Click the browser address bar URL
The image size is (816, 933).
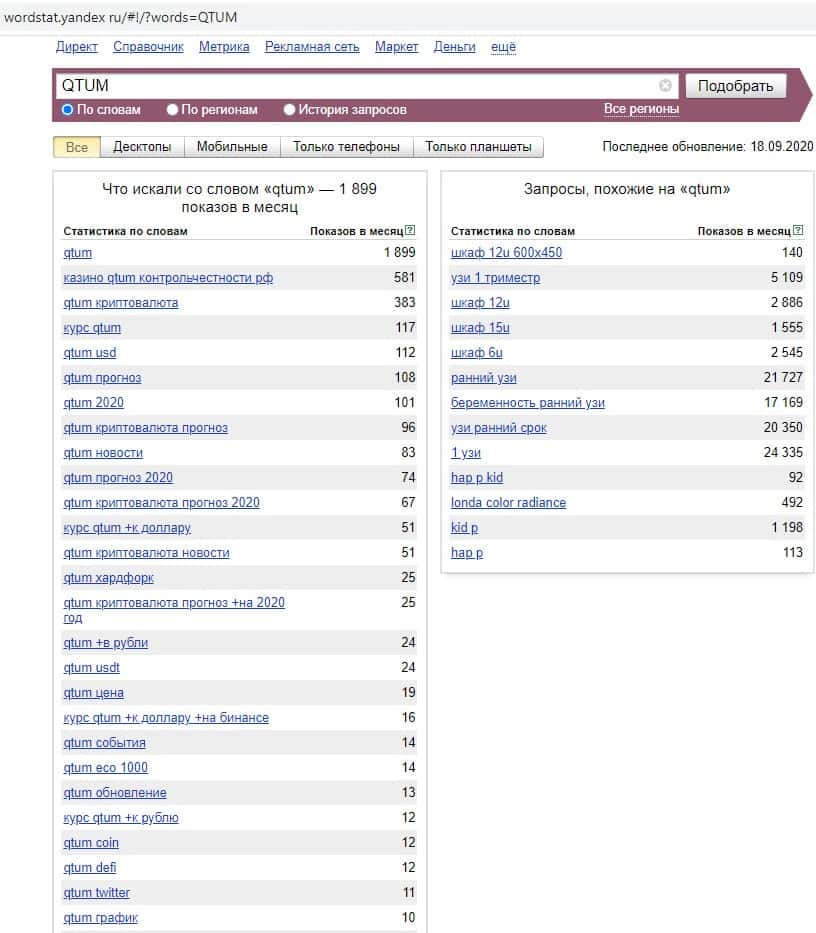[120, 18]
